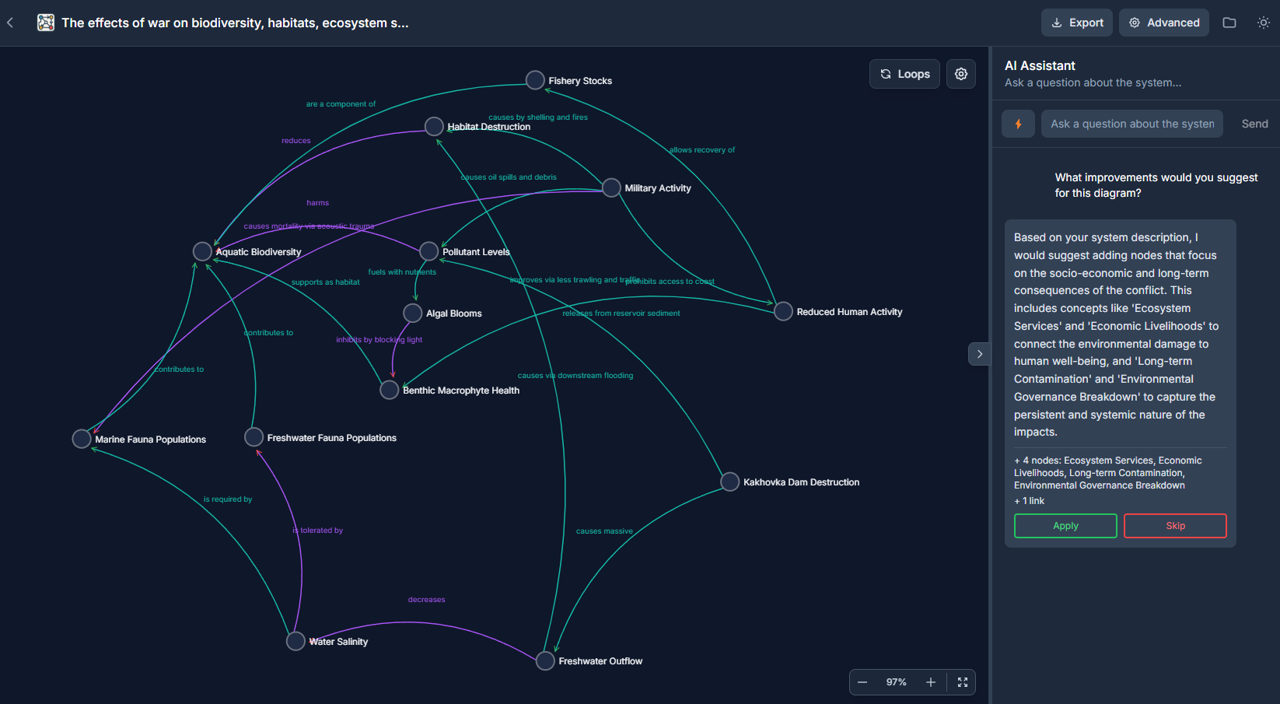Click the Export button
The height and width of the screenshot is (704, 1280).
(1077, 22)
